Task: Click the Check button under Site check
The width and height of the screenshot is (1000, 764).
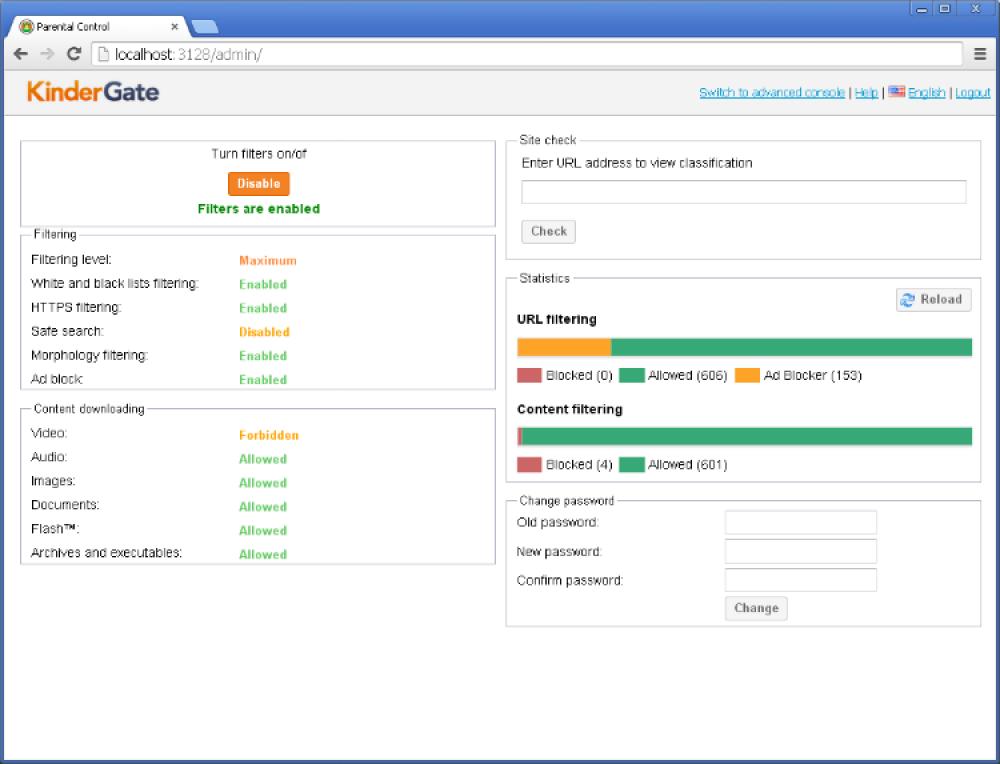Action: pos(548,231)
